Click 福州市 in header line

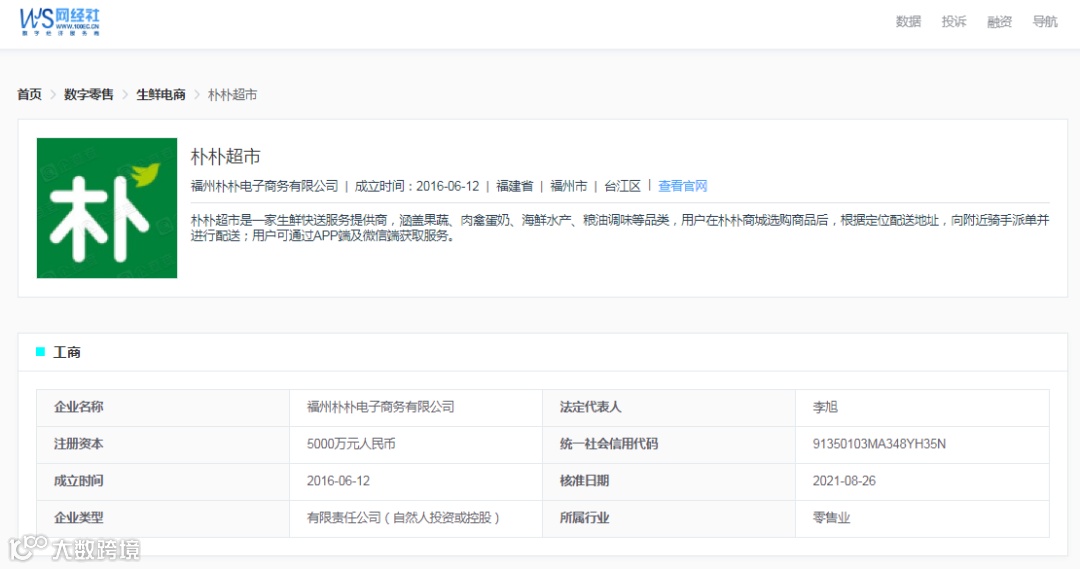(569, 186)
